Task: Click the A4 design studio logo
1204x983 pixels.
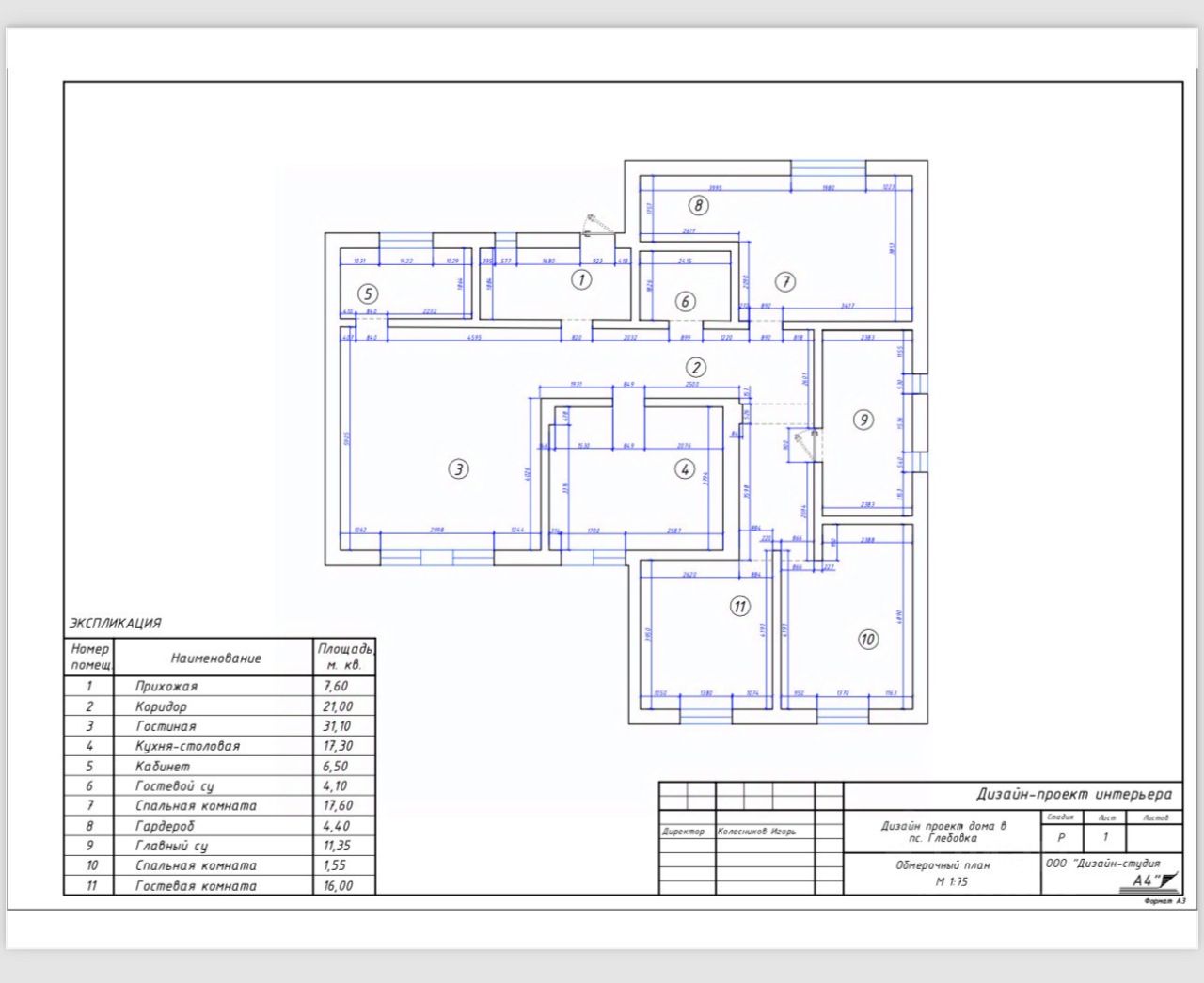Action: (1153, 880)
